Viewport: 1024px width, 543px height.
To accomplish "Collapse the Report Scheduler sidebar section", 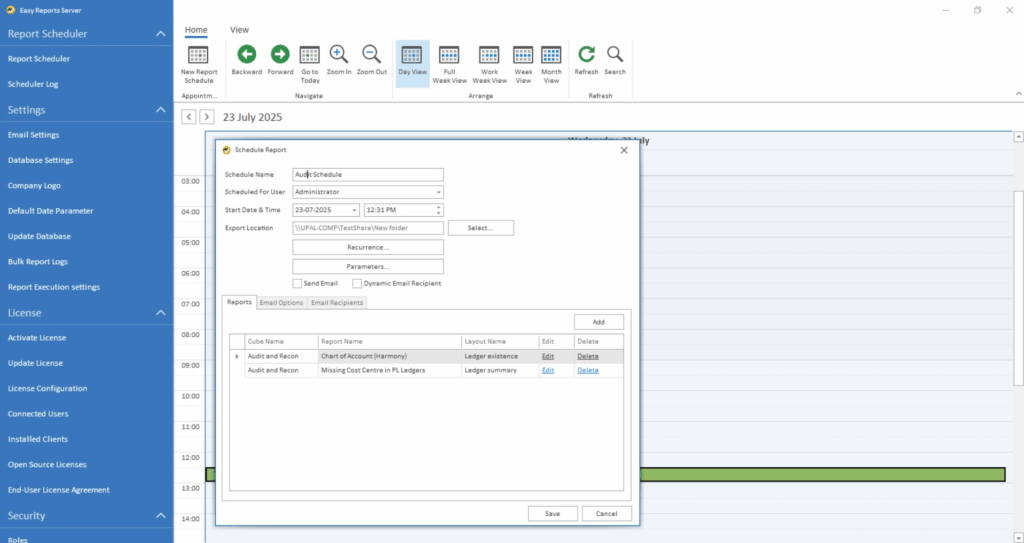I will [161, 34].
